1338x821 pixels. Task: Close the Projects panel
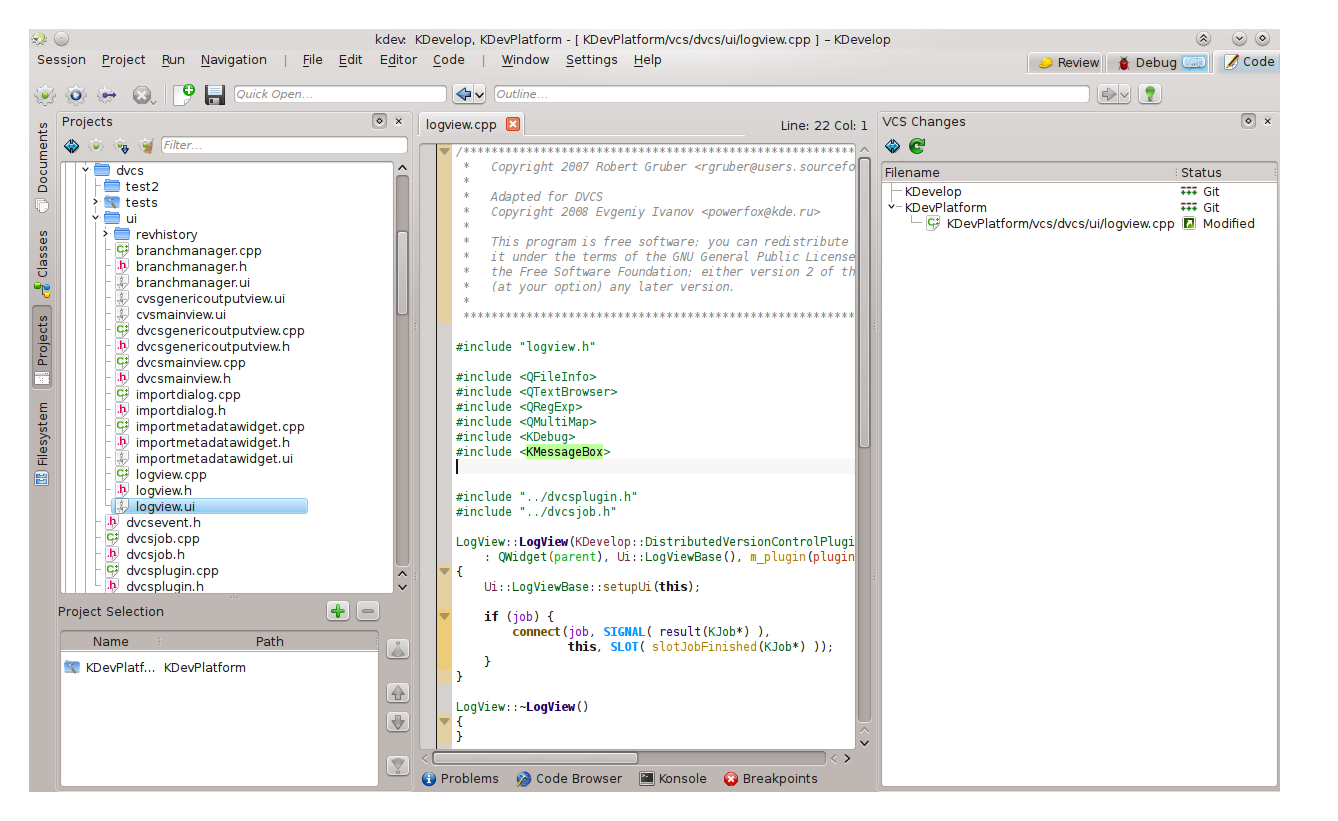(x=399, y=121)
